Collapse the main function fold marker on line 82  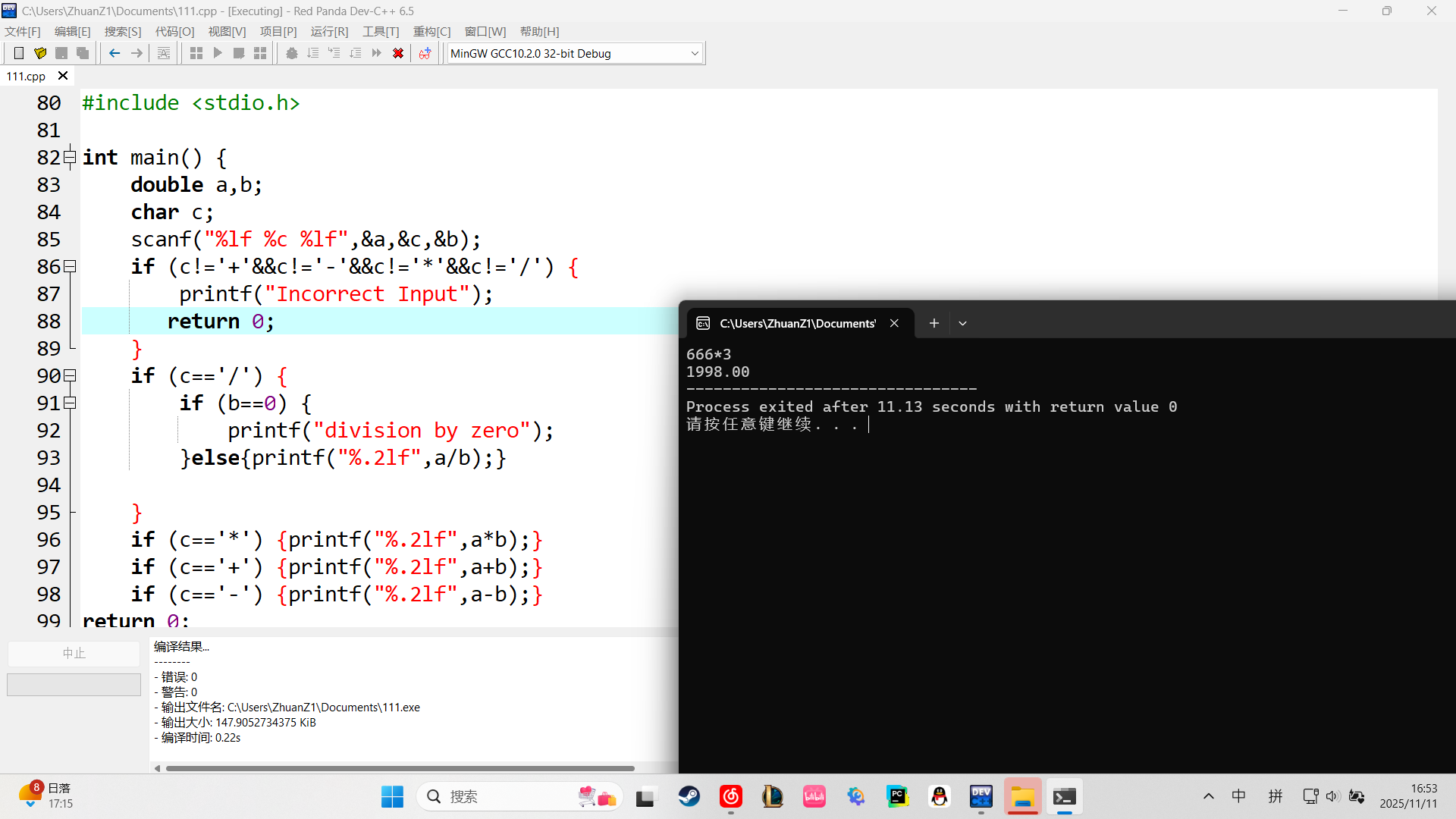point(70,158)
